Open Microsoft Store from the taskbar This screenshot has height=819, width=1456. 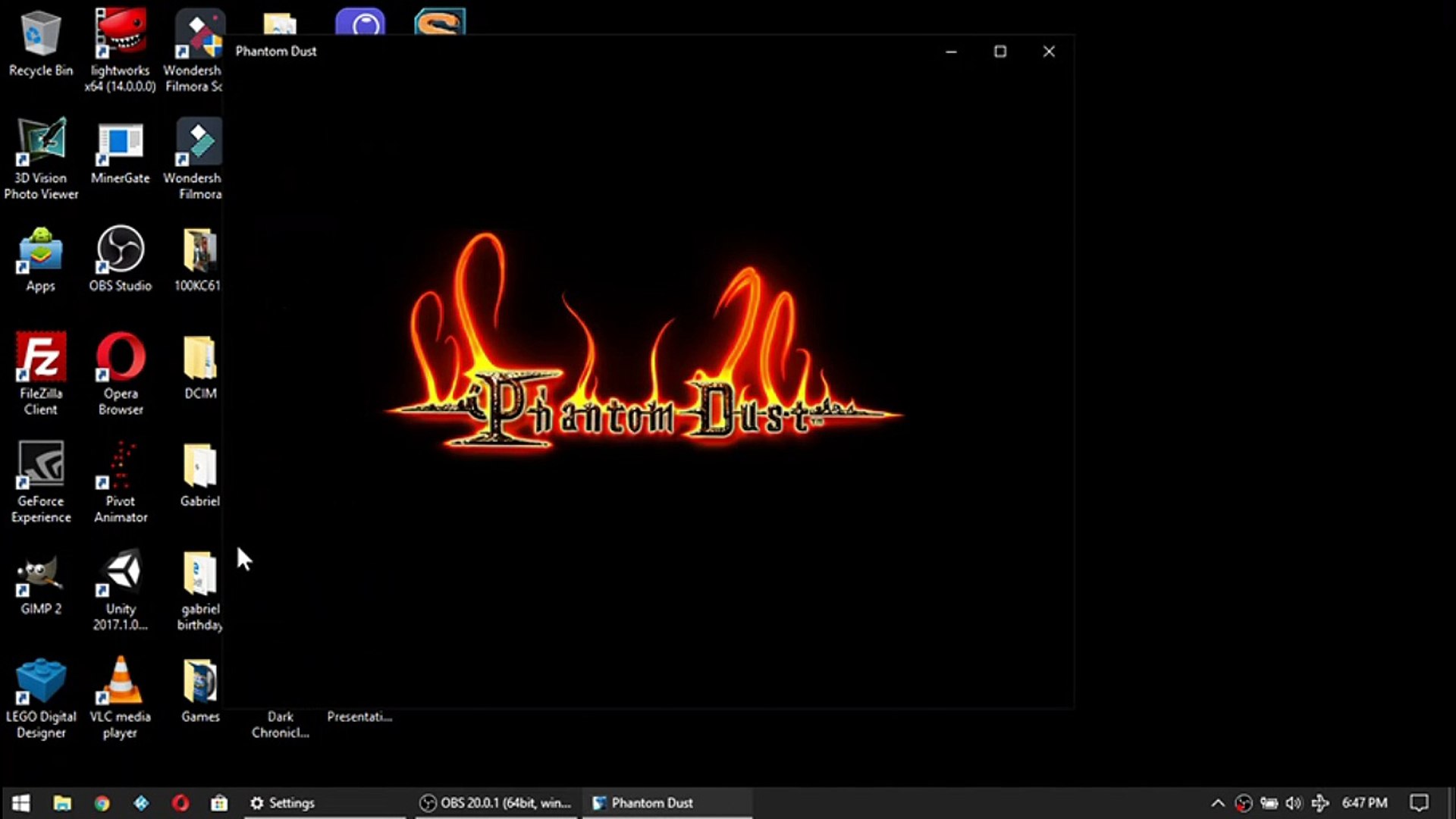(219, 803)
